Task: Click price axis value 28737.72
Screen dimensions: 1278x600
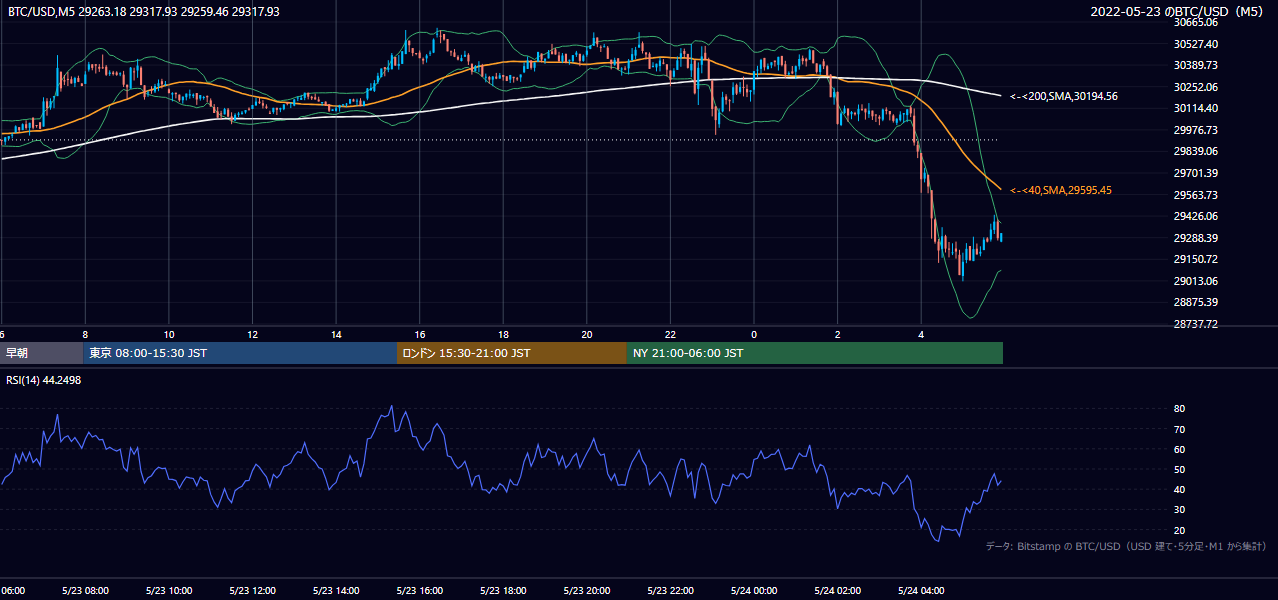Action: coord(1196,324)
